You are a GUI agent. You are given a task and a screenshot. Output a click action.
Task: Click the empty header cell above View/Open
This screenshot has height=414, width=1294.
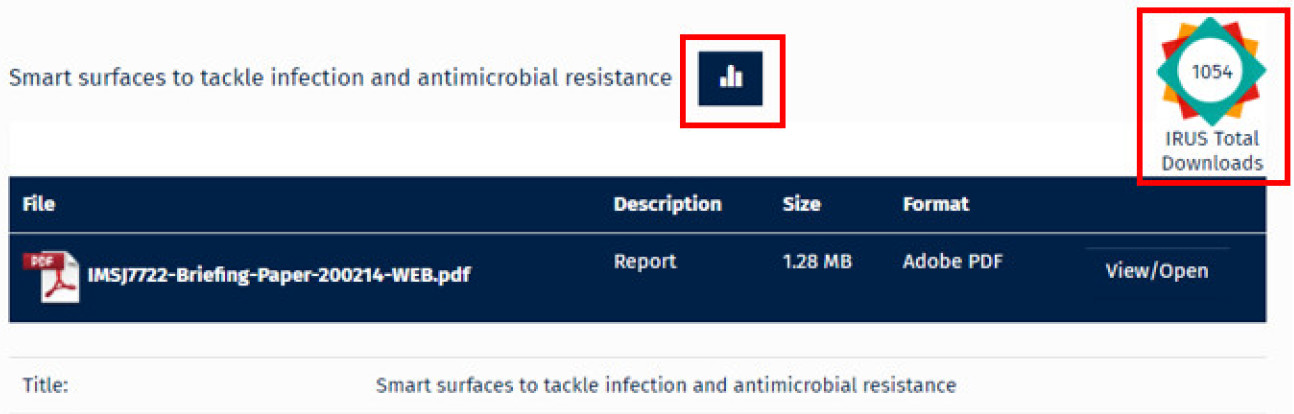pyautogui.click(x=1156, y=204)
